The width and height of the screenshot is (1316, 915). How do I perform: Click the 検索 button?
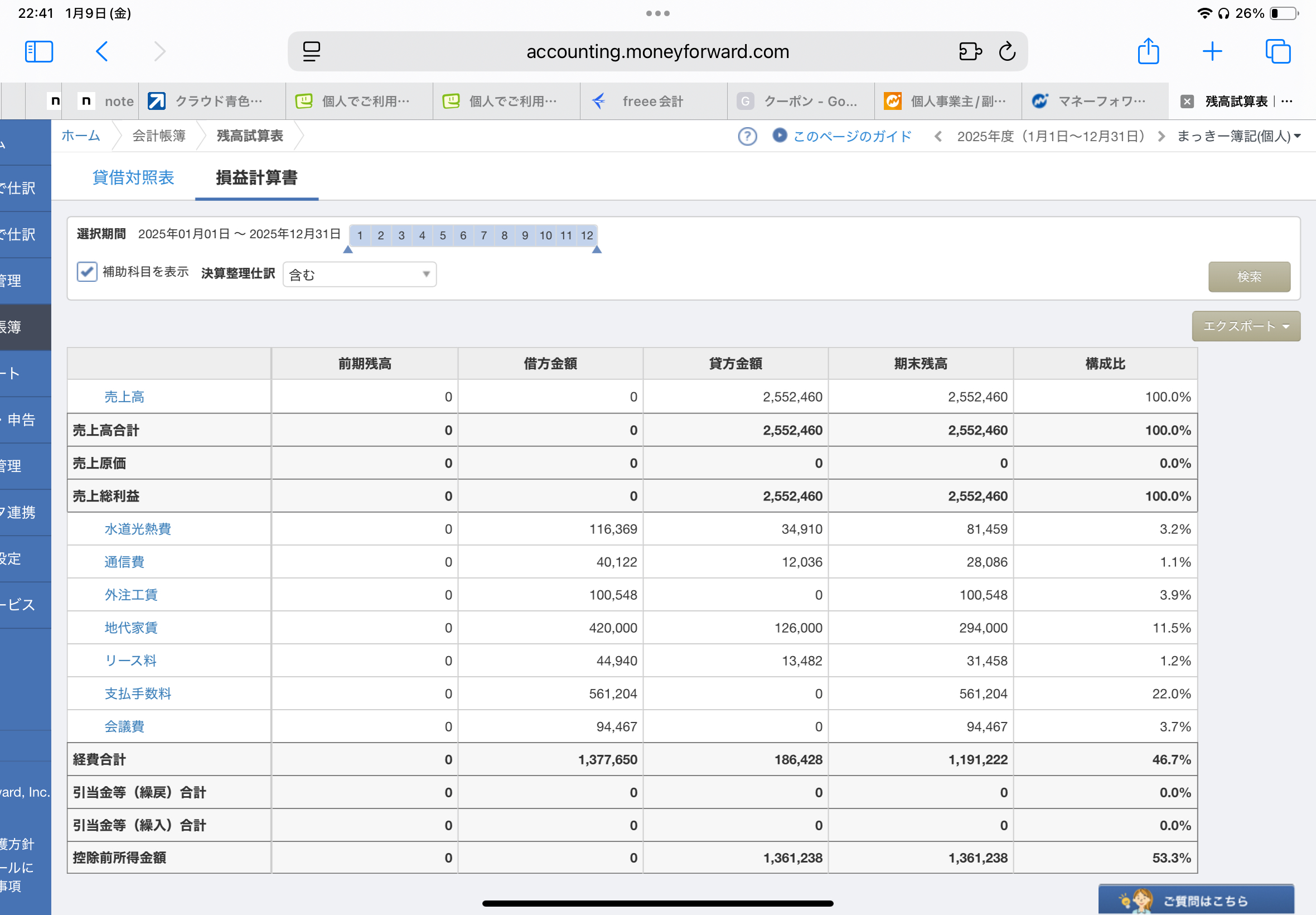[x=1249, y=277]
